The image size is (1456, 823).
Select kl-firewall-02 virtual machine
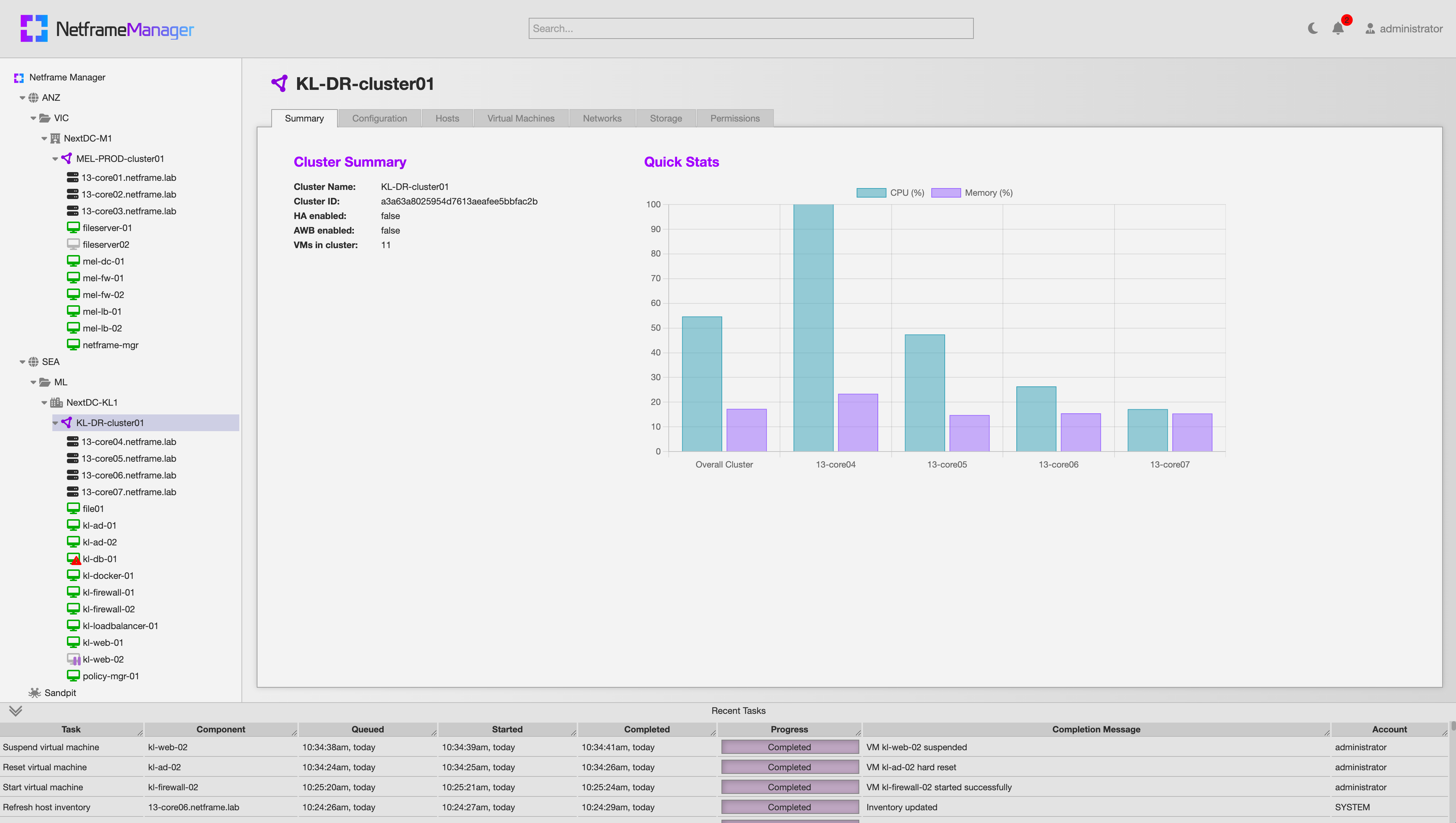click(x=108, y=609)
